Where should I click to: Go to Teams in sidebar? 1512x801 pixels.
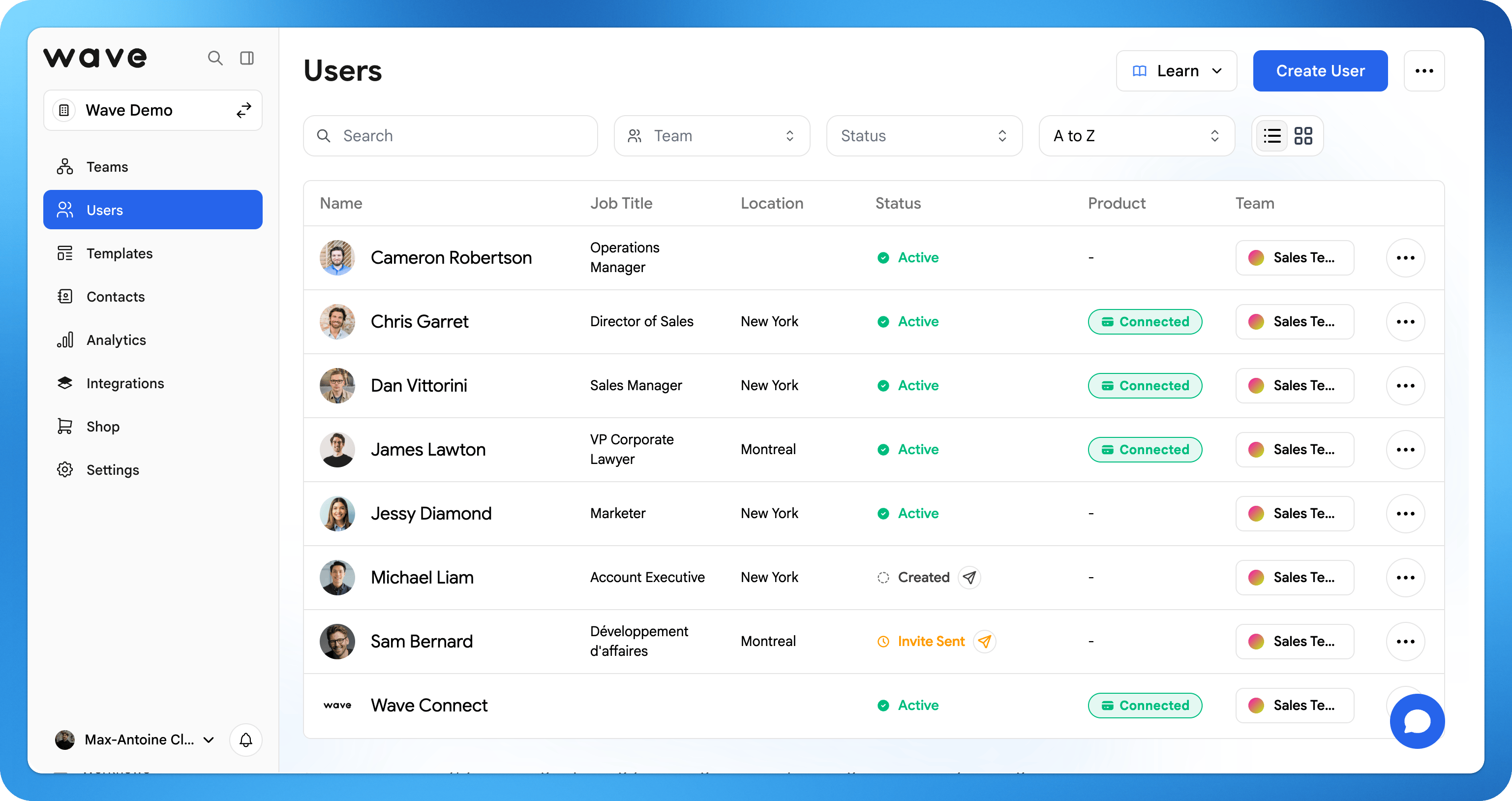pyautogui.click(x=152, y=167)
